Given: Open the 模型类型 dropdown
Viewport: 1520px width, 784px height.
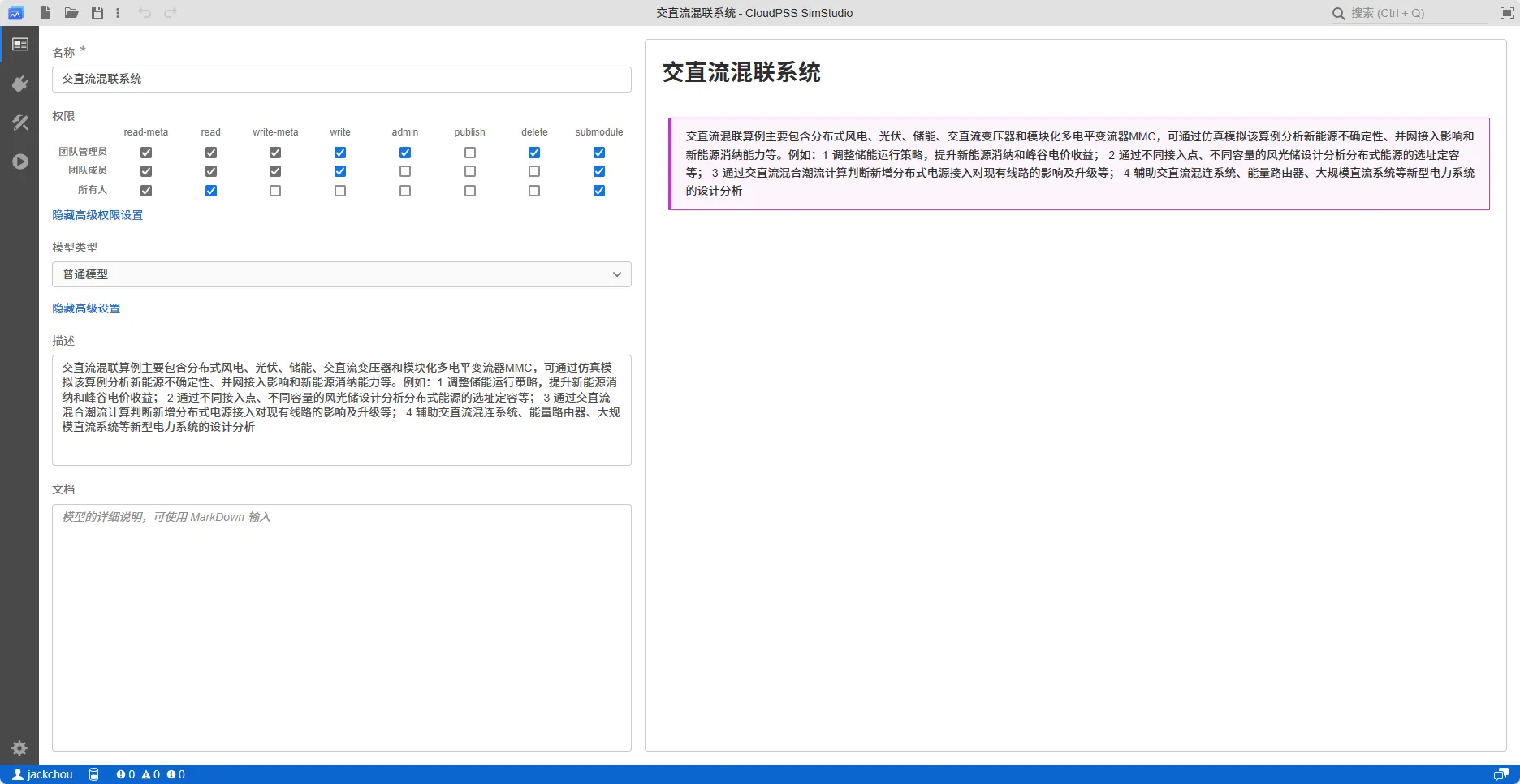Looking at the screenshot, I should (342, 274).
